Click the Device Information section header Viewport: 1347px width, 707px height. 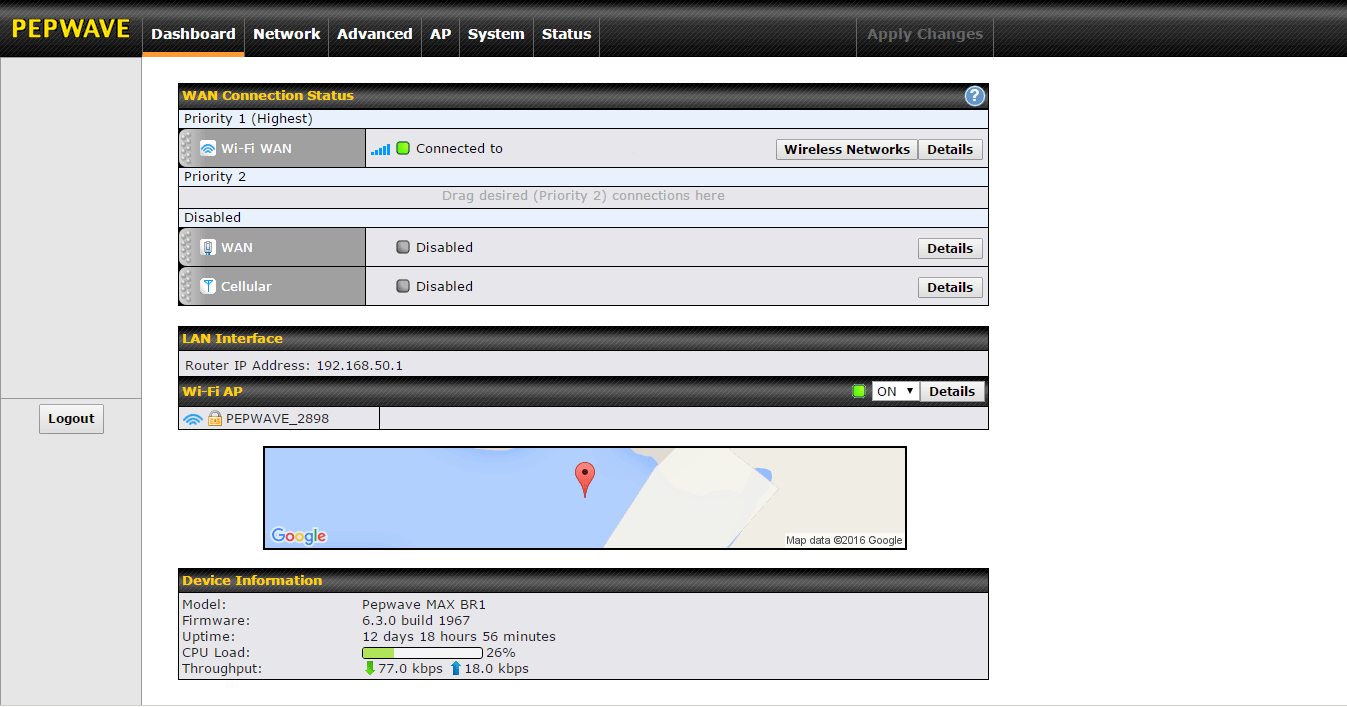coord(583,580)
